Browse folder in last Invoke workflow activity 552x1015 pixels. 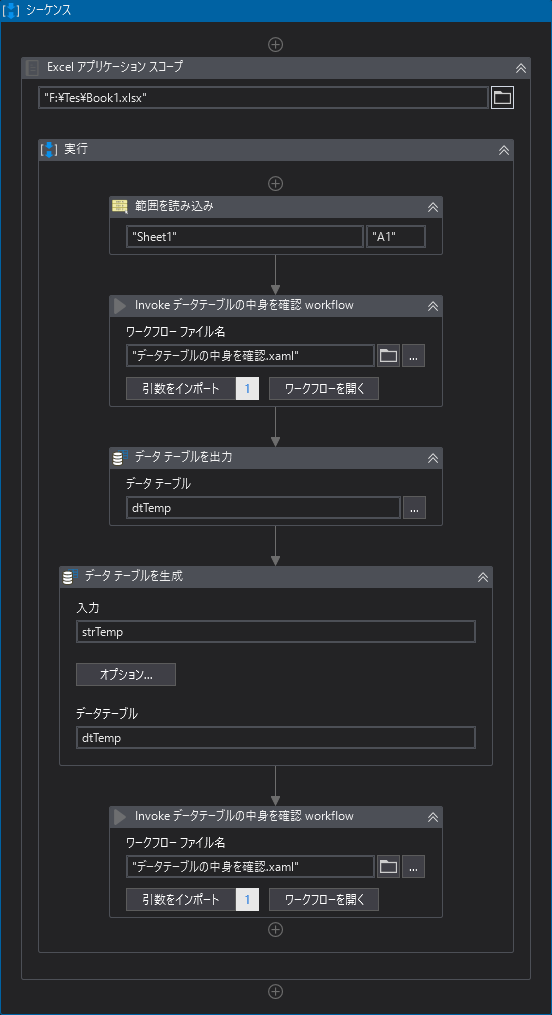(388, 867)
